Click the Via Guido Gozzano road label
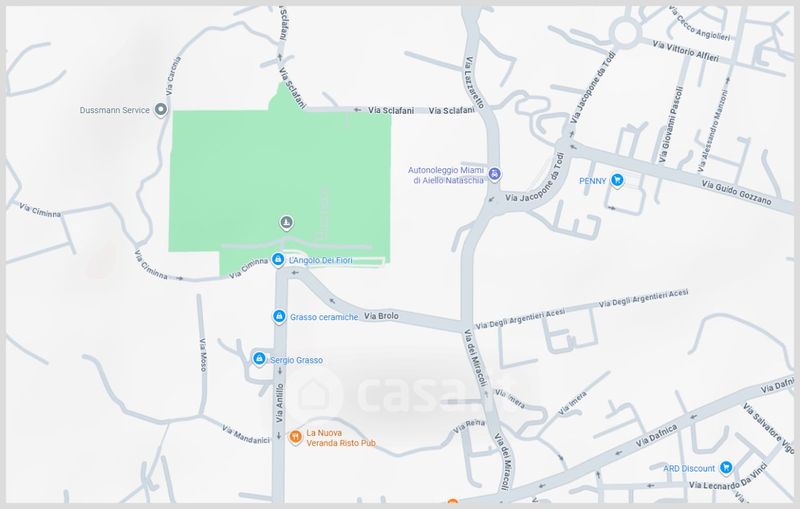The height and width of the screenshot is (509, 800). (x=736, y=192)
